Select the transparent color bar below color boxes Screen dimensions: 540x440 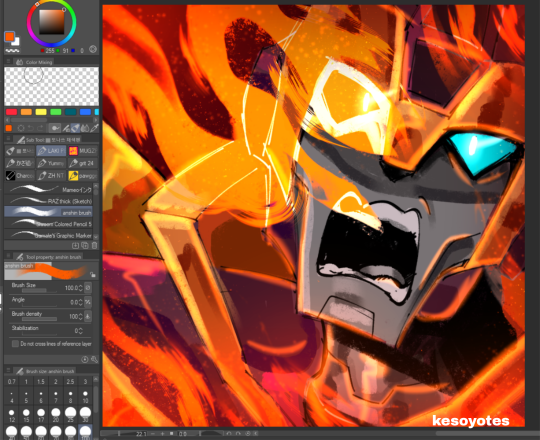12,51
